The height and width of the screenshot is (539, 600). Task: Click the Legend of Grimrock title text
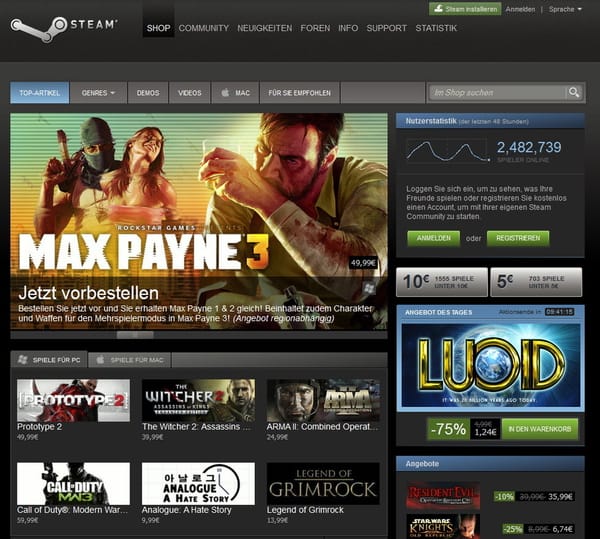(x=305, y=510)
